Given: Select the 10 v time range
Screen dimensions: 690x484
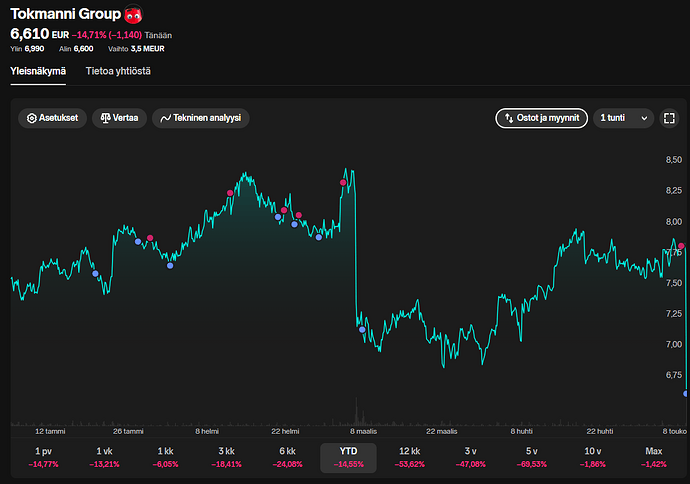Looking at the screenshot, I should pos(593,458).
